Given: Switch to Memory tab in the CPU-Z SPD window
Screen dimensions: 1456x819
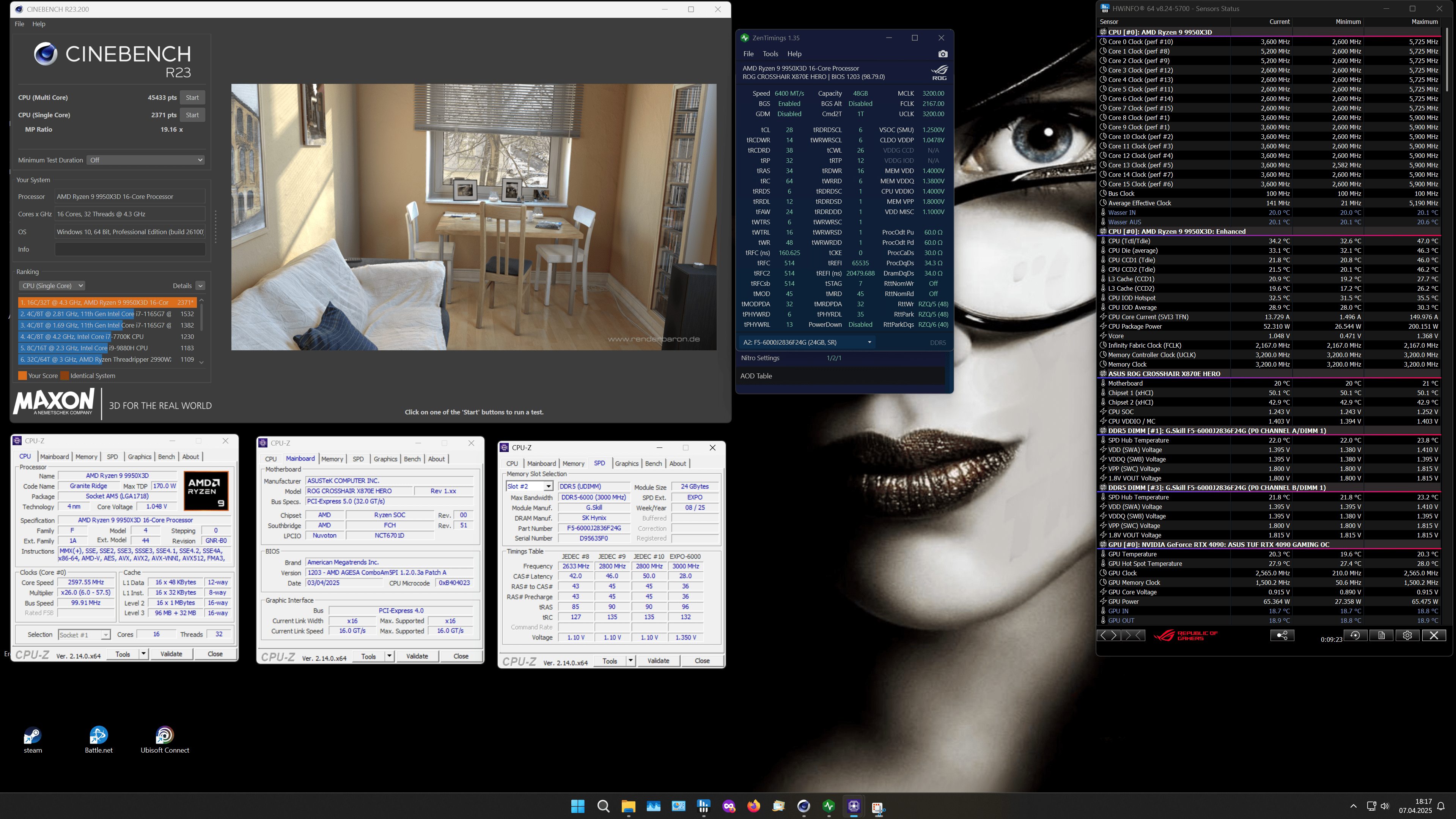Looking at the screenshot, I should coord(573,463).
